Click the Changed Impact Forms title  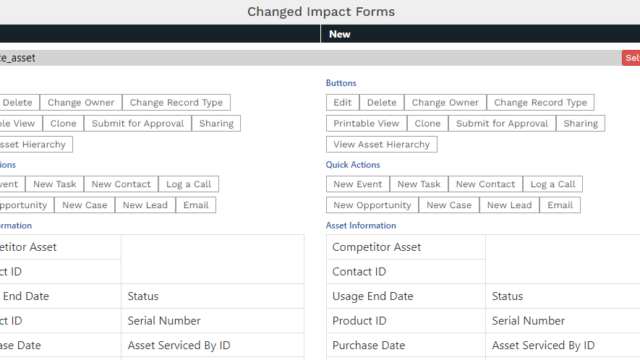click(x=321, y=11)
